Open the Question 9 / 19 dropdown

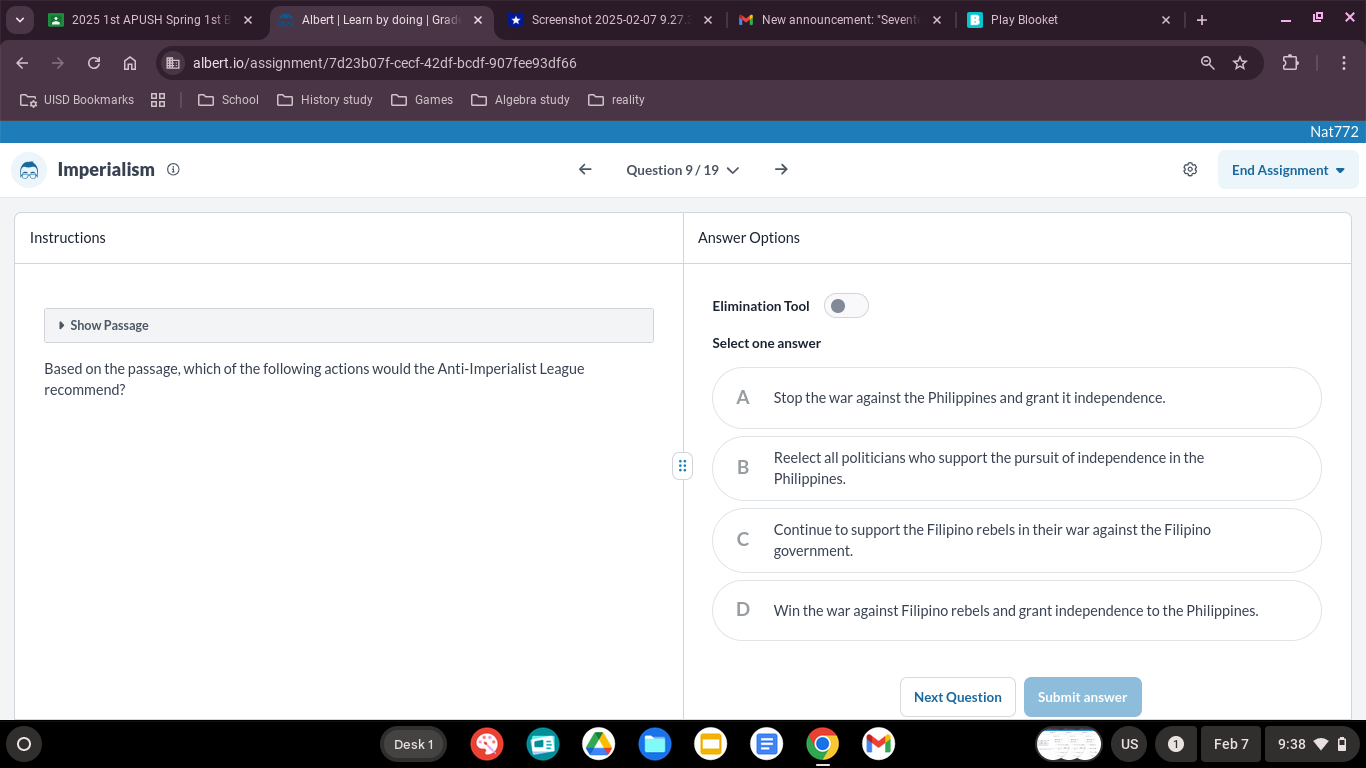point(683,170)
